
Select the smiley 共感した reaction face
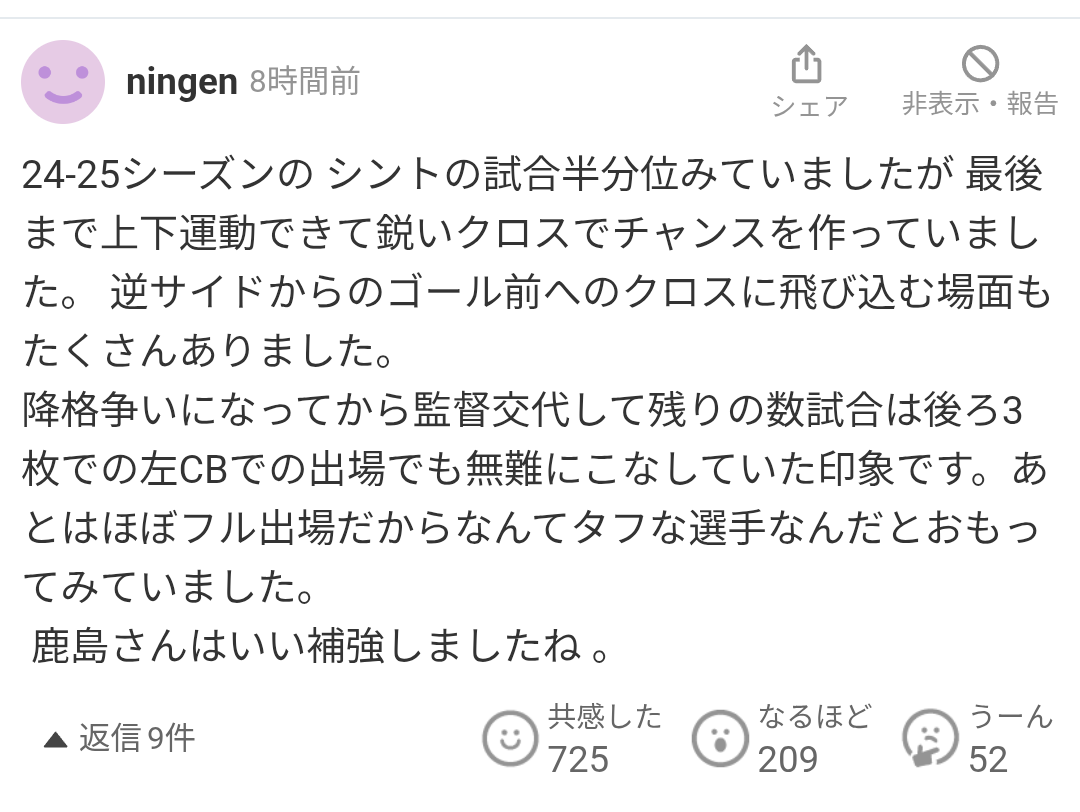coord(510,738)
